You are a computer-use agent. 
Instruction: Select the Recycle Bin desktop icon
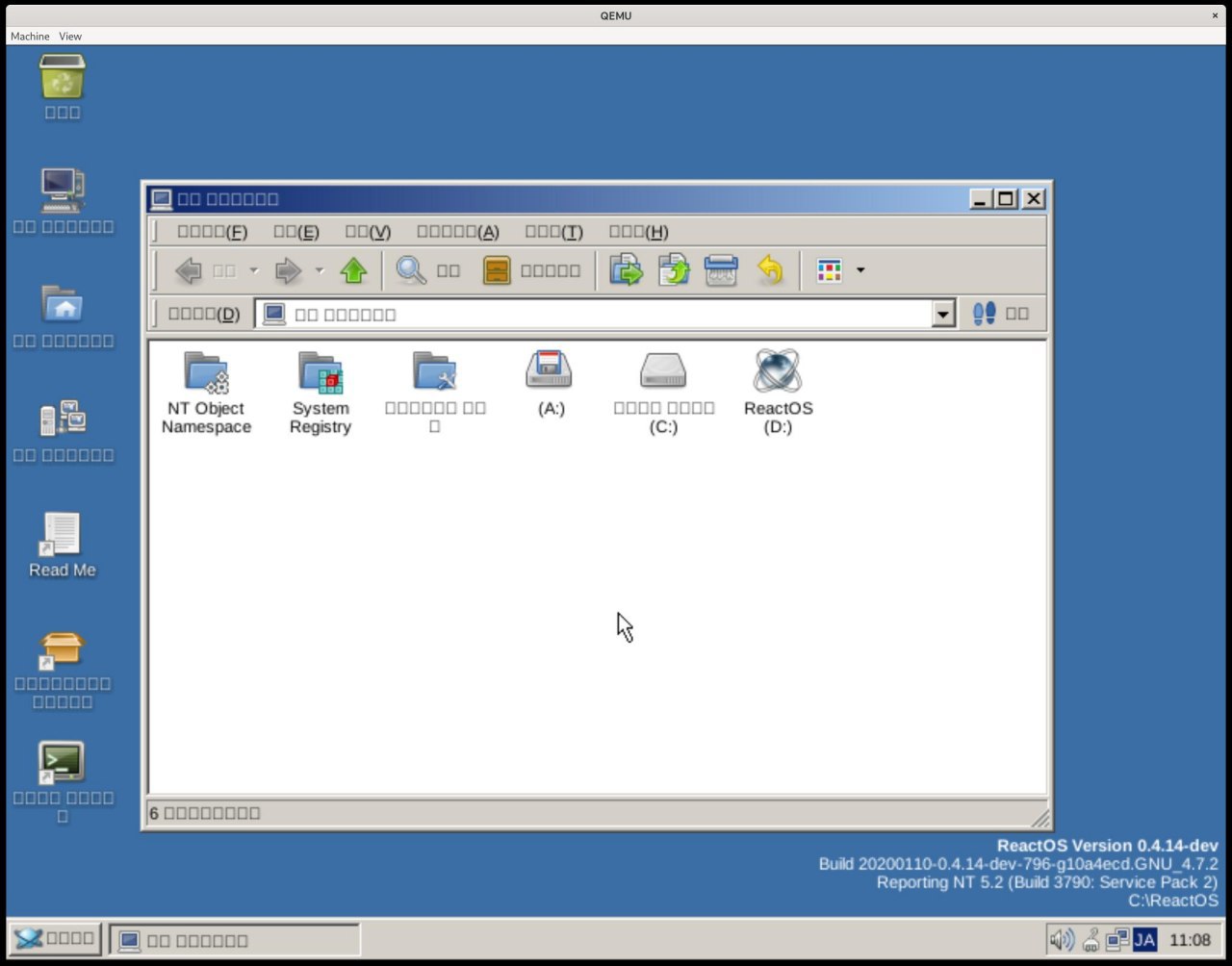(63, 87)
